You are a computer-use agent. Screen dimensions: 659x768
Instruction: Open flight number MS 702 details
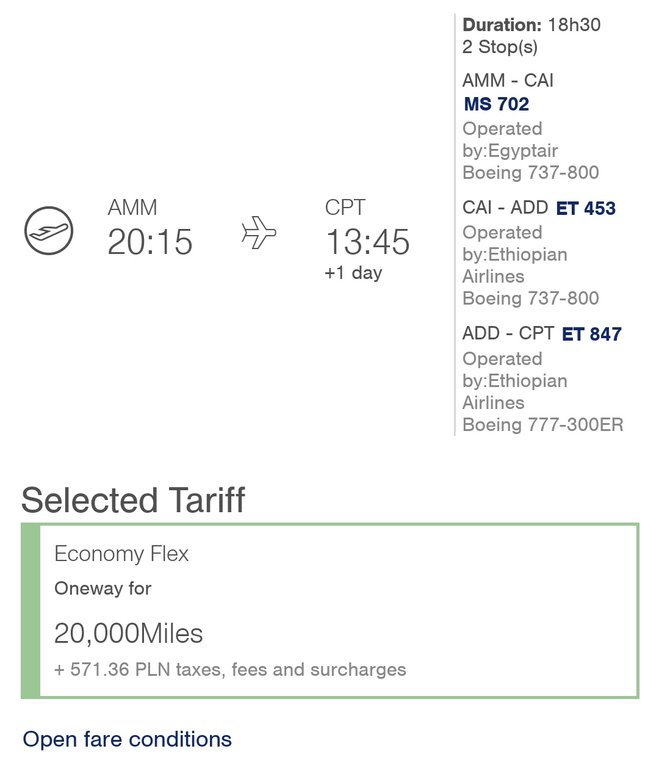496,104
